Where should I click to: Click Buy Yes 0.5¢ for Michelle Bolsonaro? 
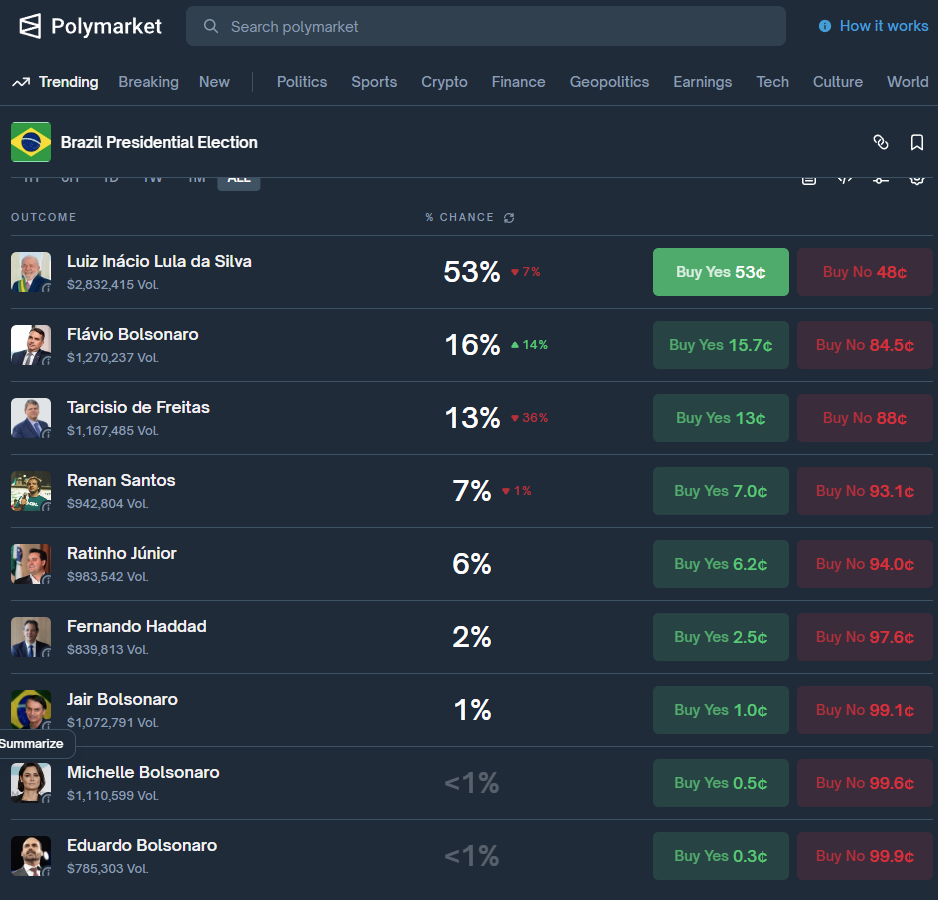(721, 783)
